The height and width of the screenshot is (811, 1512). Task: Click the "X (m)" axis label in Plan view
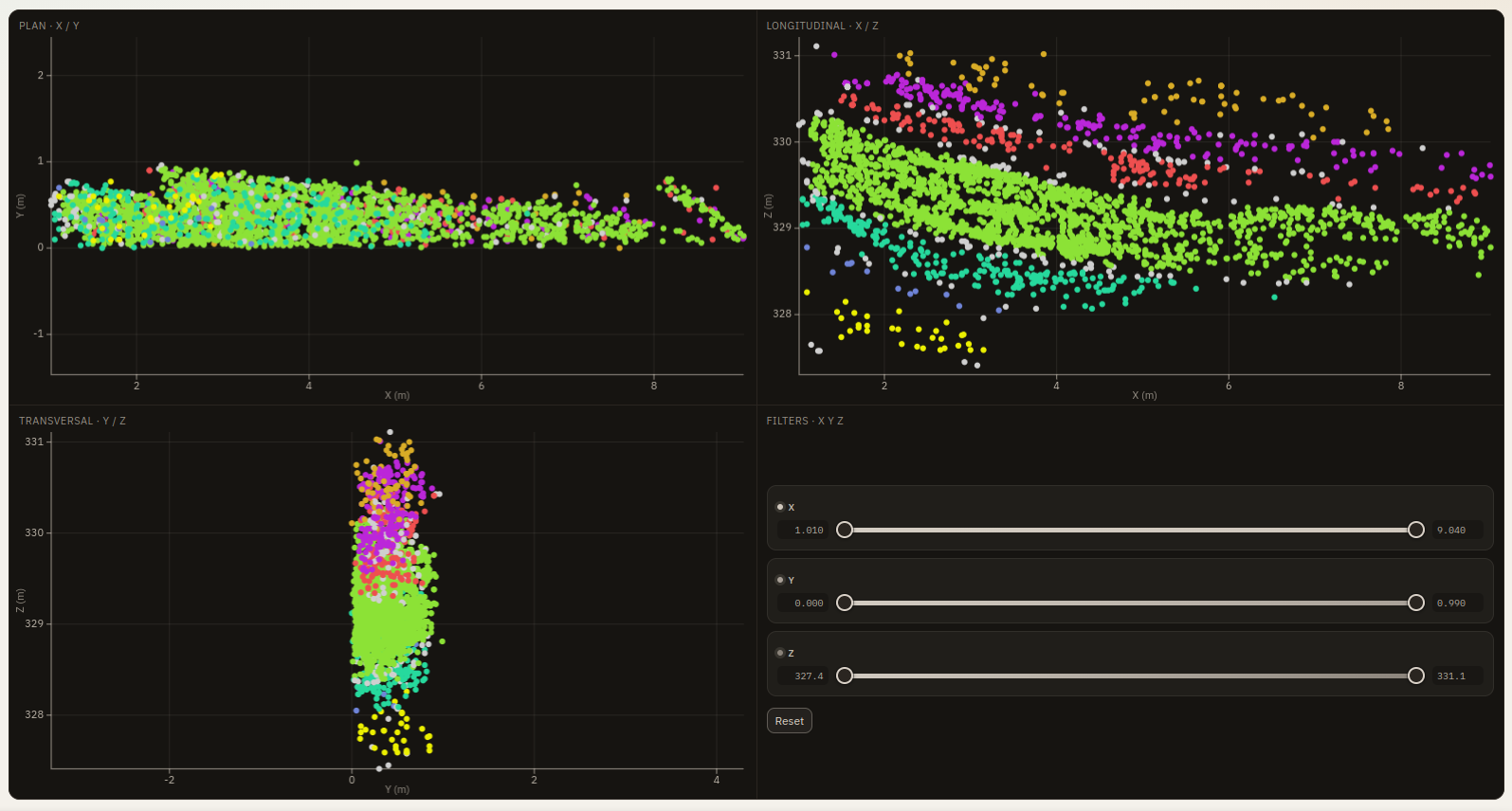397,395
